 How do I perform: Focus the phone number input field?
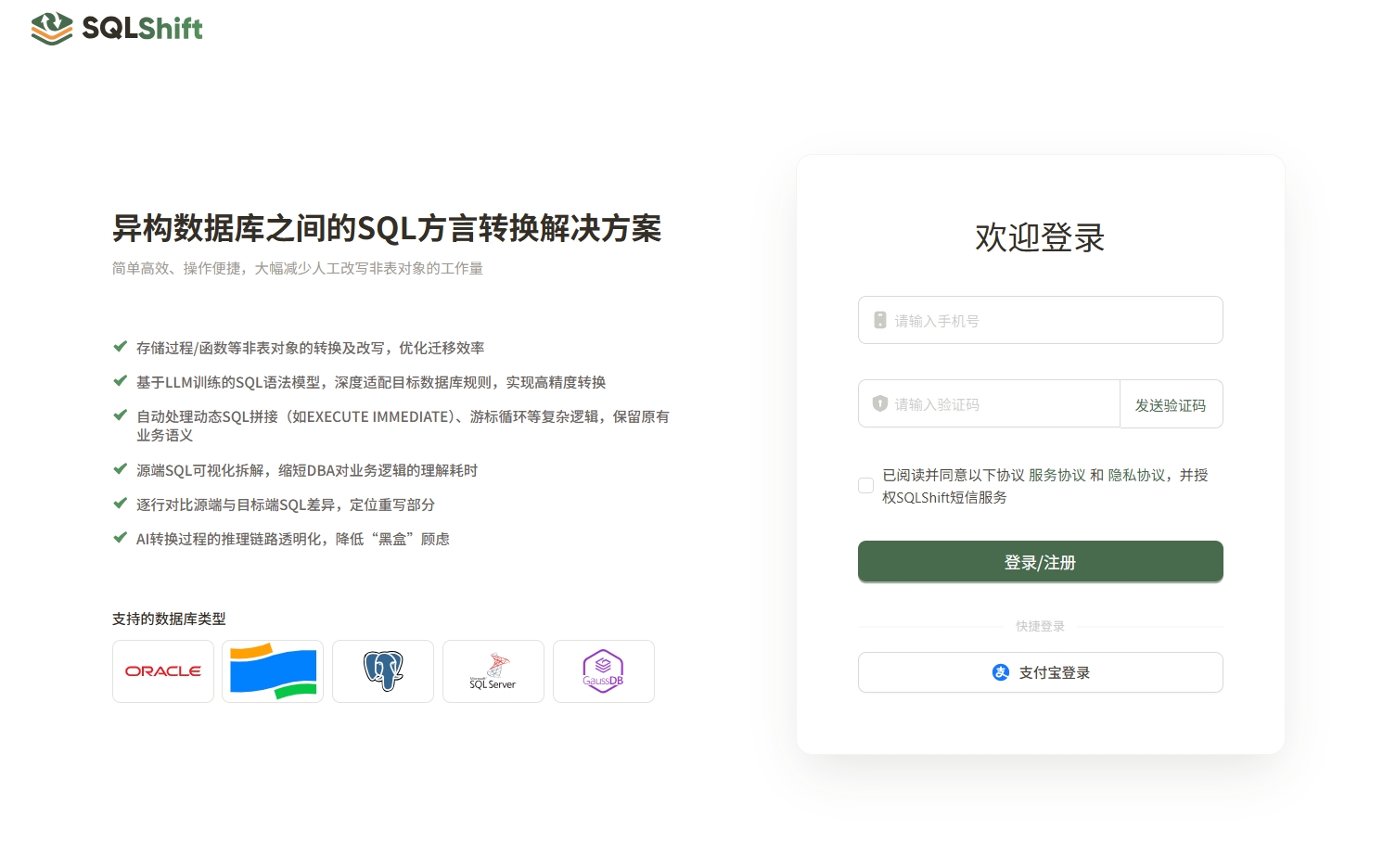tap(1040, 320)
